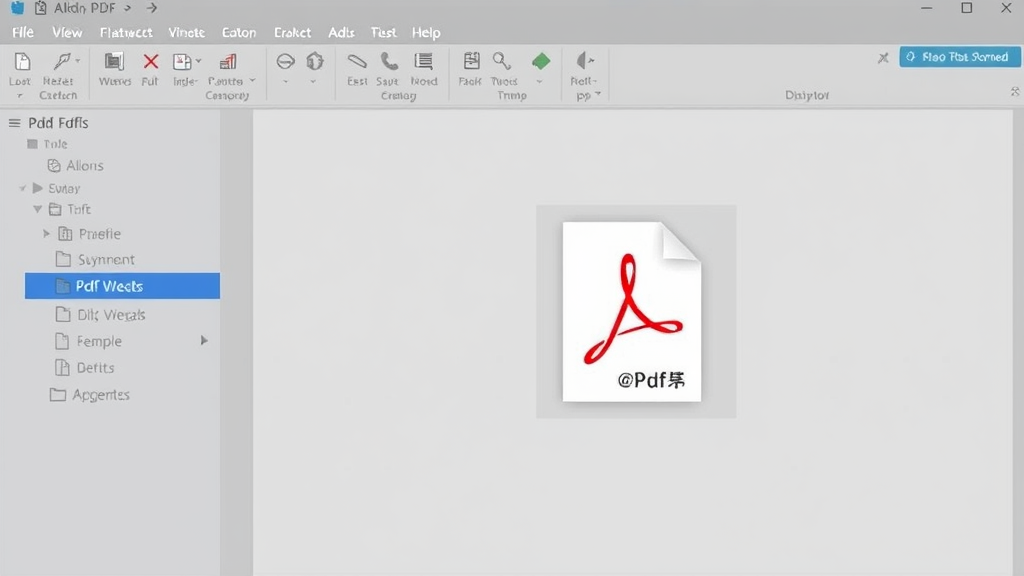Viewport: 1024px width, 576px height.
Task: Click the hamburger icon beside Pdd Fdfls
Action: pyautogui.click(x=14, y=123)
